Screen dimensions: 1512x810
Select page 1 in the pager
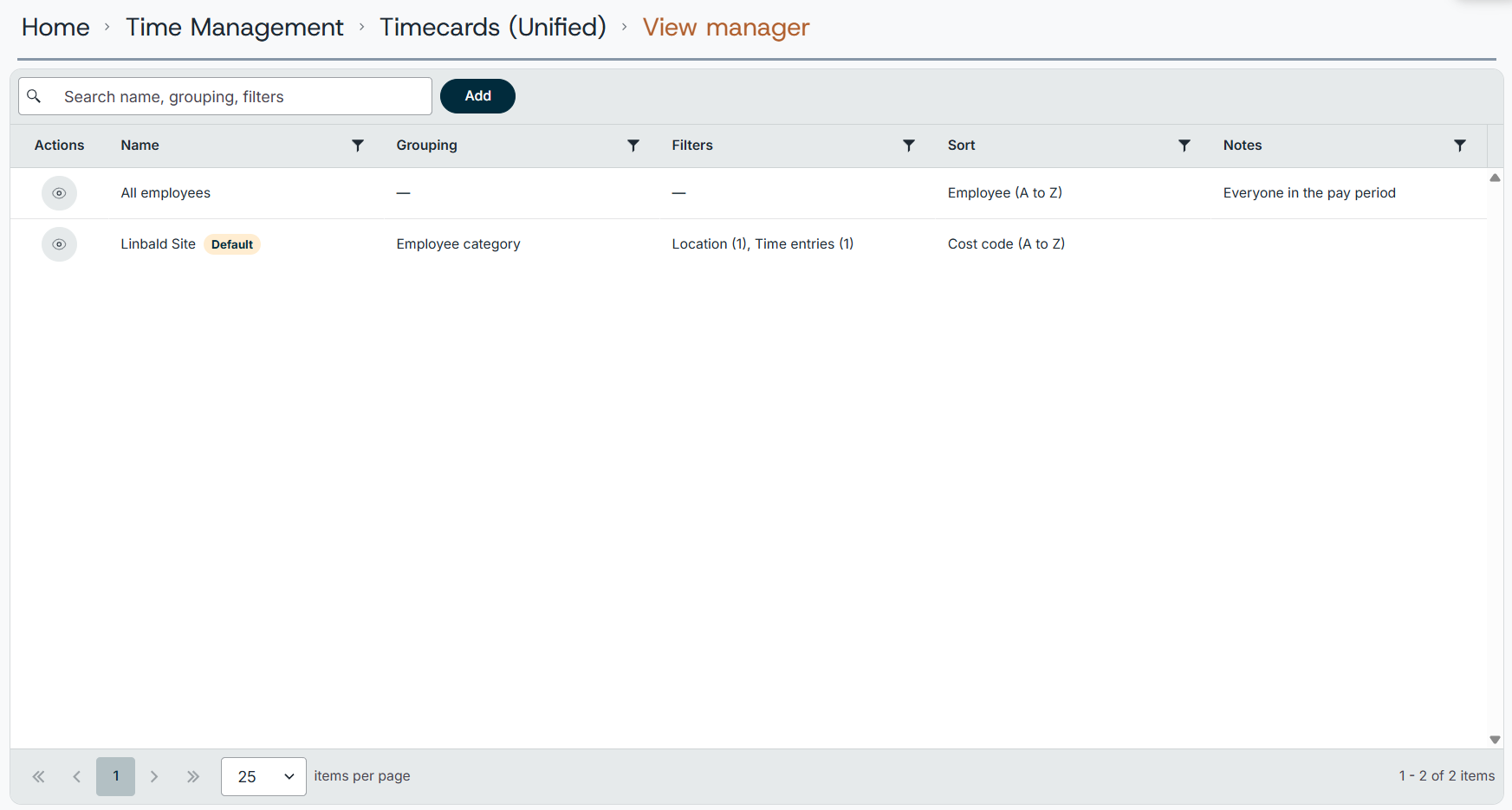(116, 776)
